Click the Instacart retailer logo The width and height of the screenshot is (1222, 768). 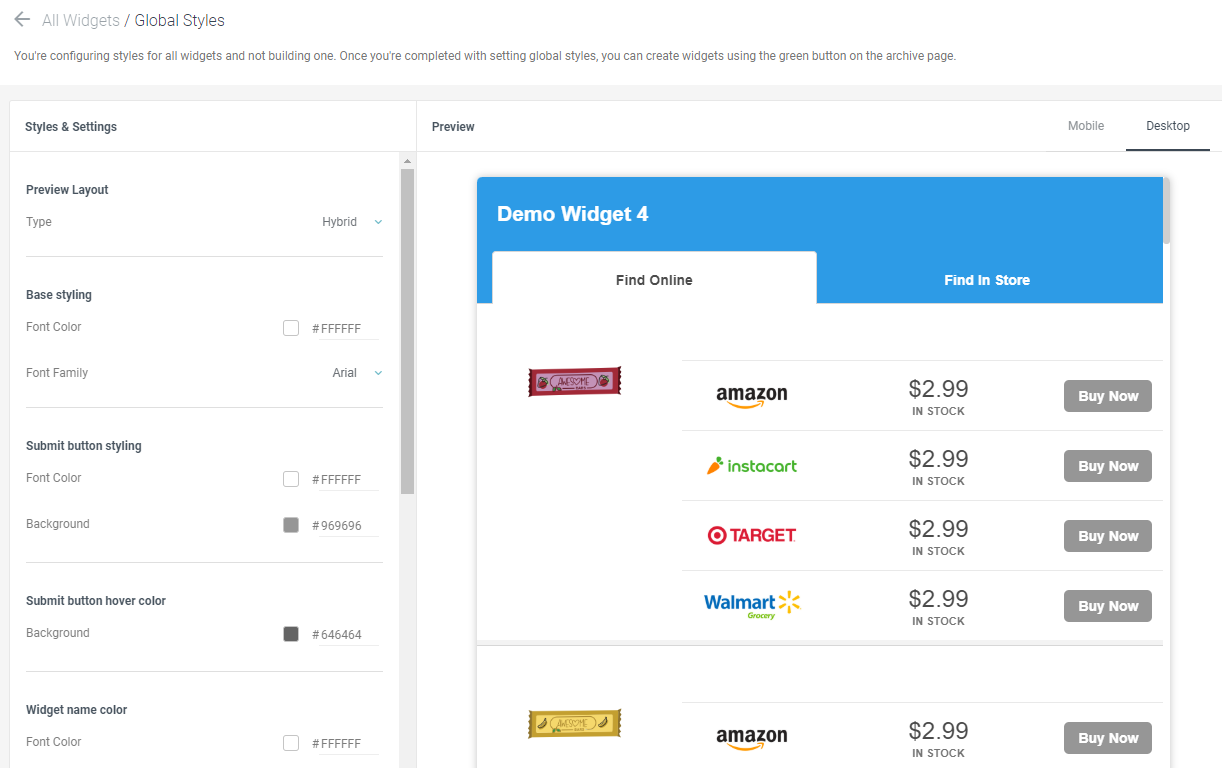(752, 466)
